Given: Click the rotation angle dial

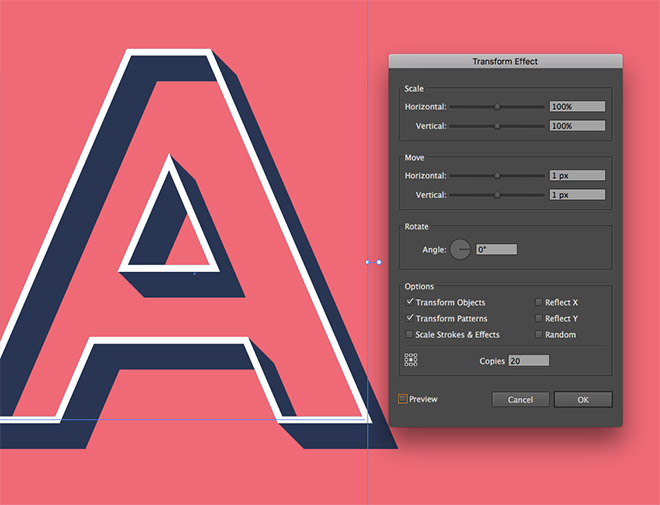Looking at the screenshot, I should tap(460, 250).
